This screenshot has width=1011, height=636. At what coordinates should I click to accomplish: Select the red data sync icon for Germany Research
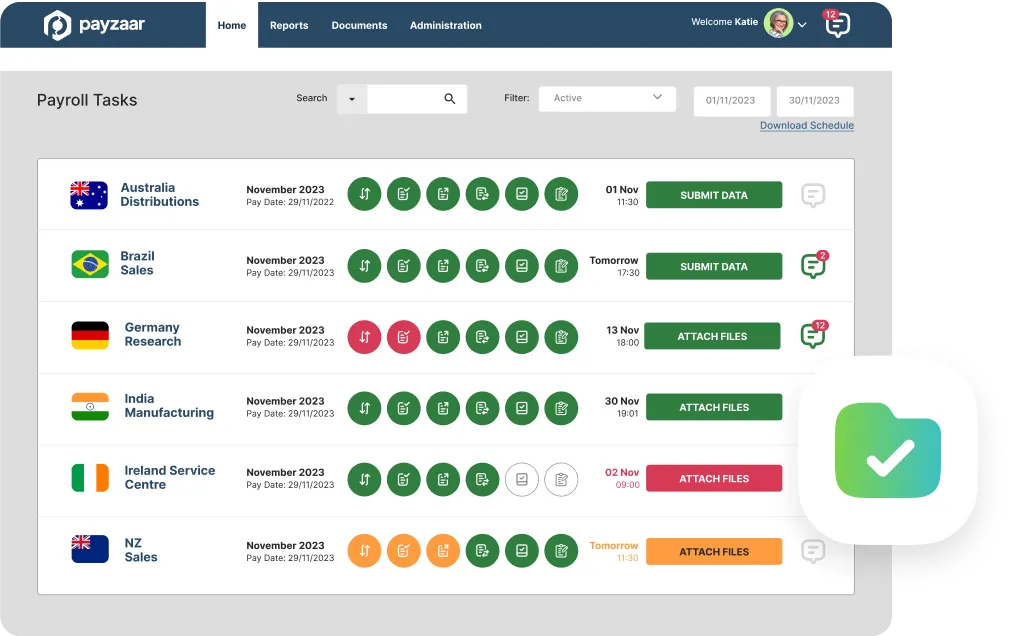click(x=364, y=337)
